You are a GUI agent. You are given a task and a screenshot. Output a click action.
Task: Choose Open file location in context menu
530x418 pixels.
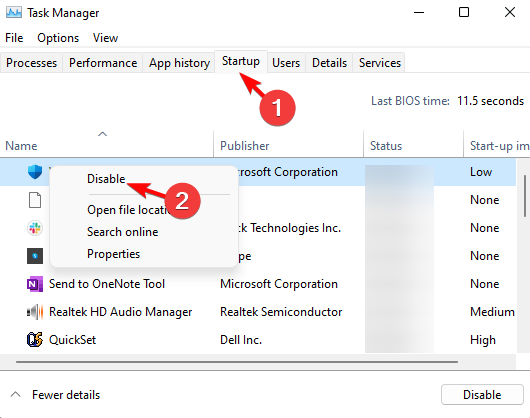(x=128, y=210)
